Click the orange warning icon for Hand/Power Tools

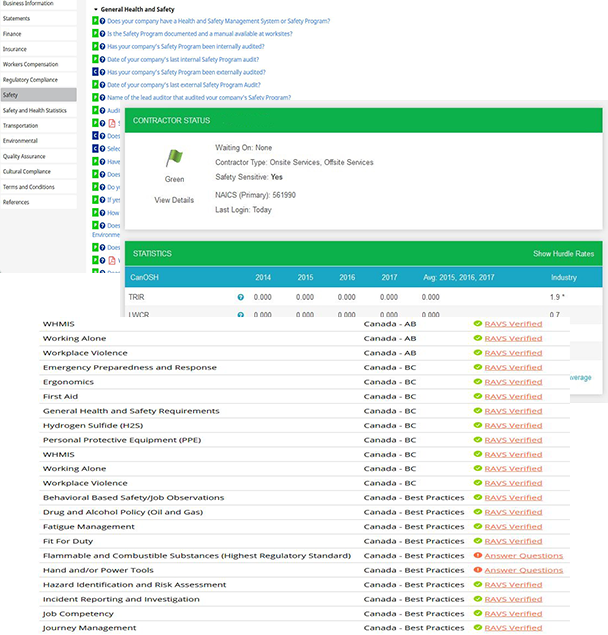pos(478,570)
